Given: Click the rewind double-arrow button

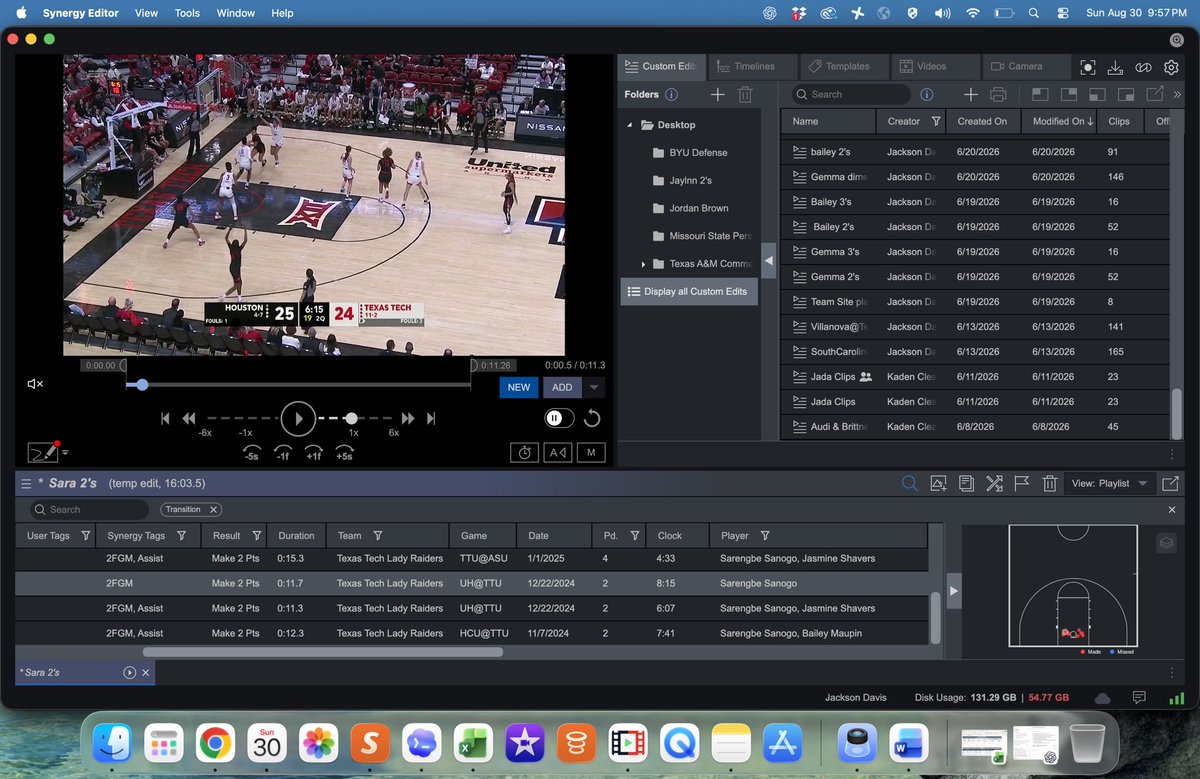Looking at the screenshot, I should pyautogui.click(x=189, y=418).
